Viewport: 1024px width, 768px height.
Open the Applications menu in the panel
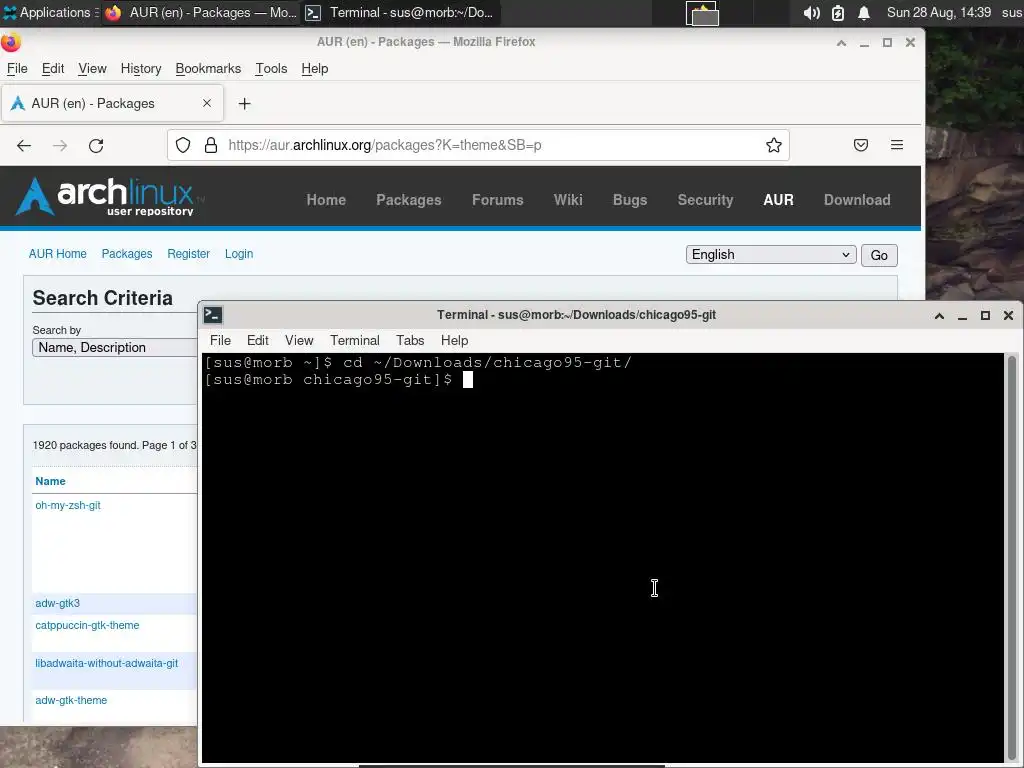click(50, 12)
